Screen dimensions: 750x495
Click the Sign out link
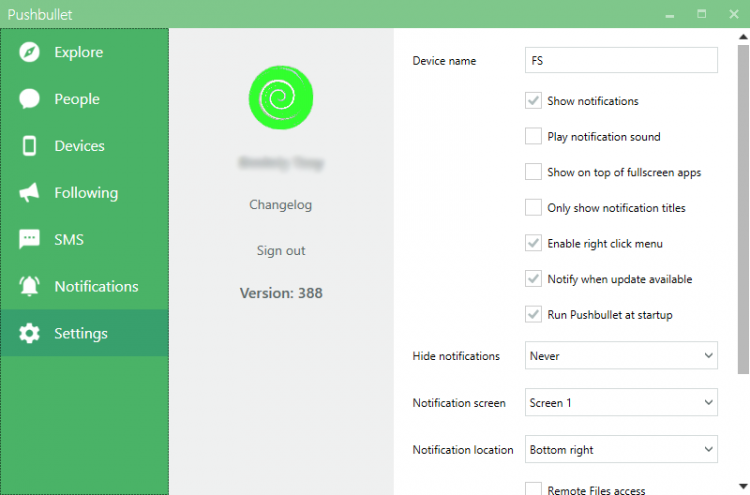click(281, 251)
